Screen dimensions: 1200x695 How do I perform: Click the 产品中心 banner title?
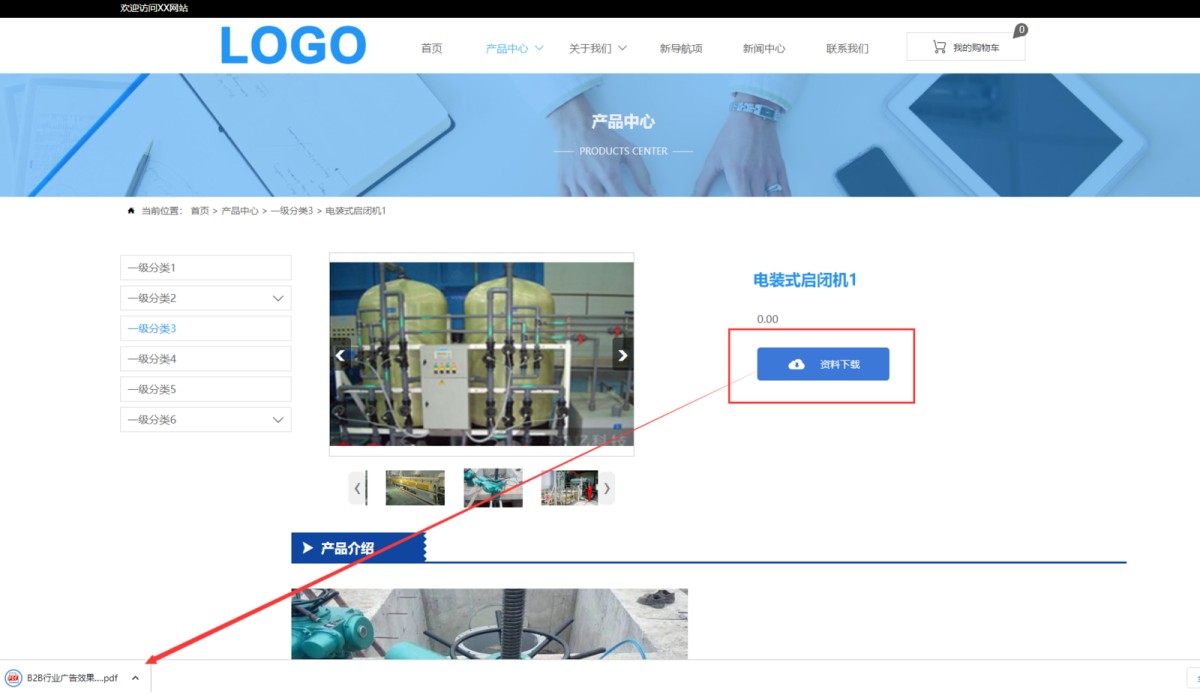click(x=623, y=122)
